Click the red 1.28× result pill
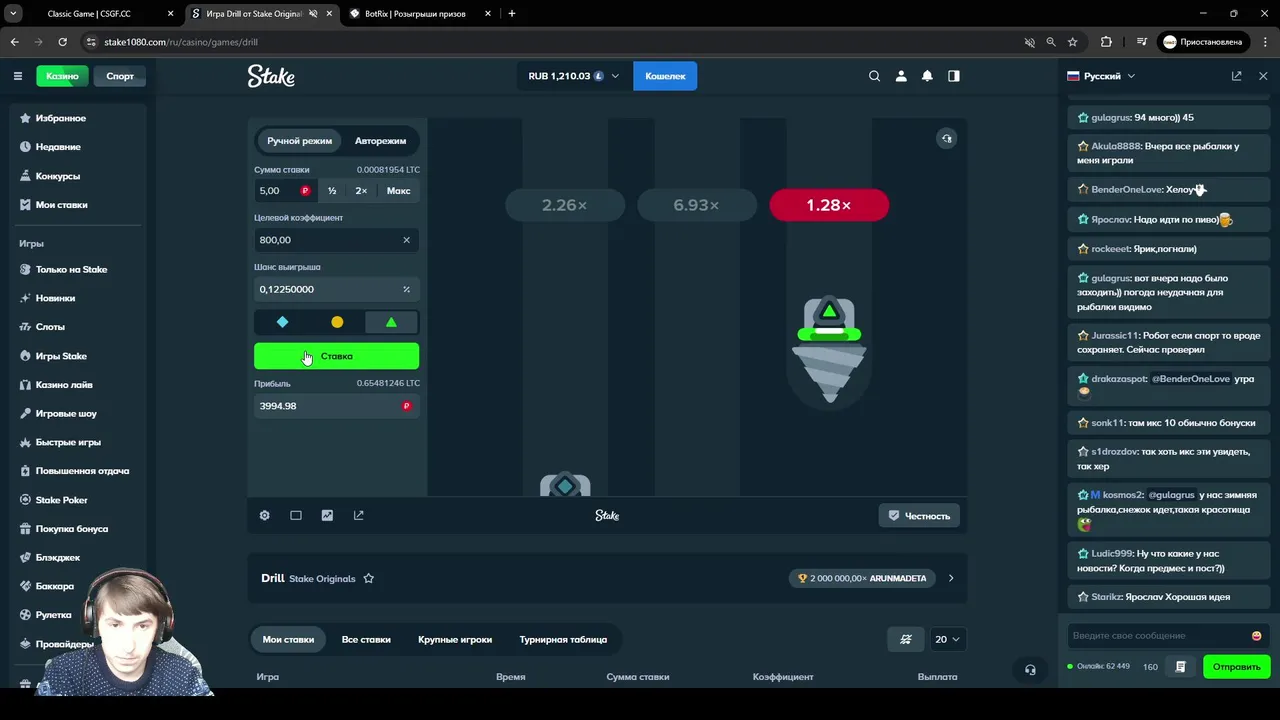The width and height of the screenshot is (1280, 720). coord(829,205)
